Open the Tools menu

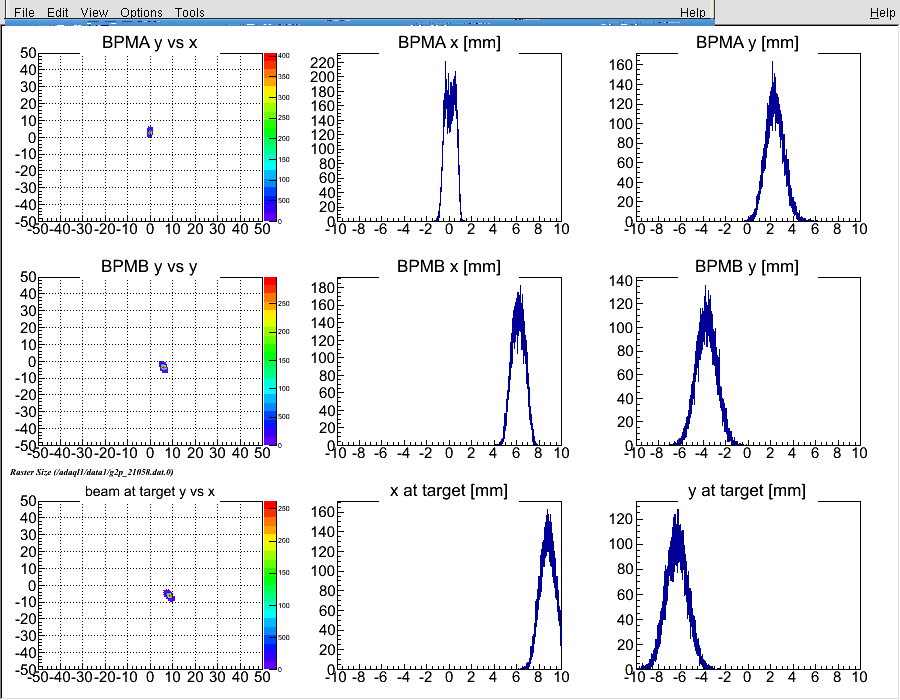(189, 12)
